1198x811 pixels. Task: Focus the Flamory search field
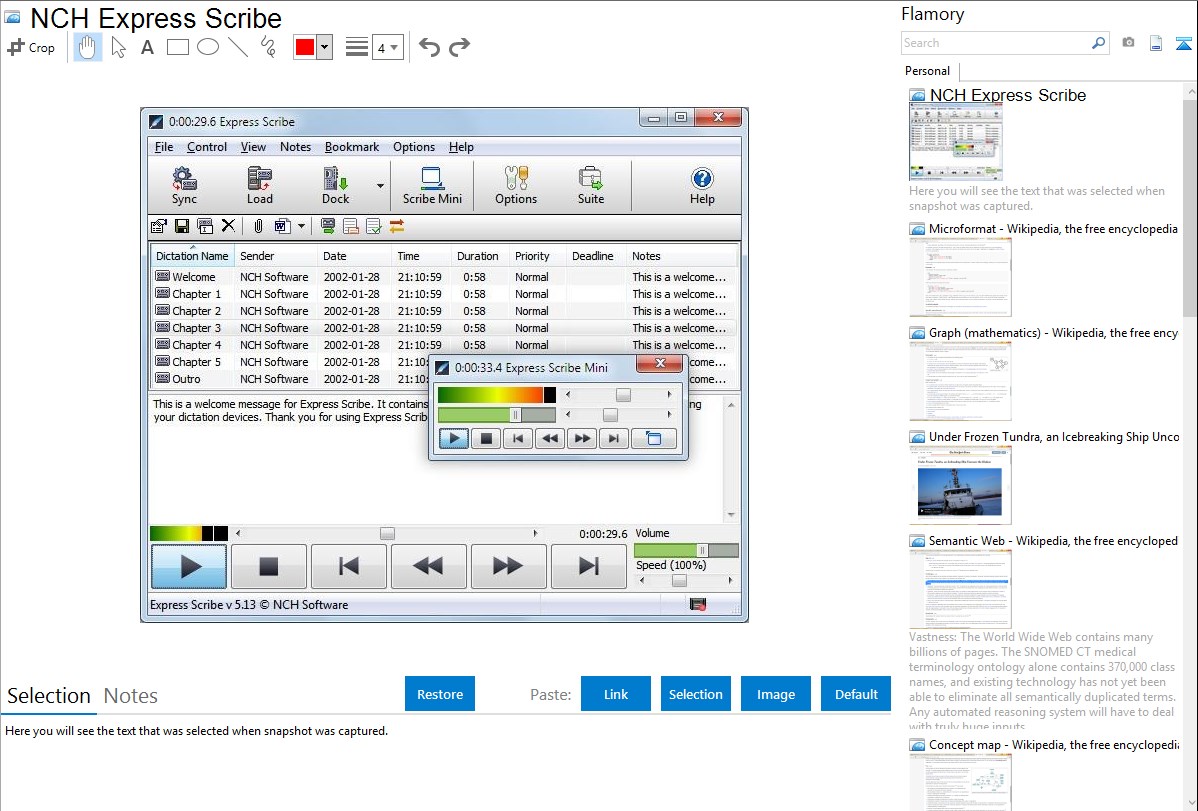click(995, 43)
